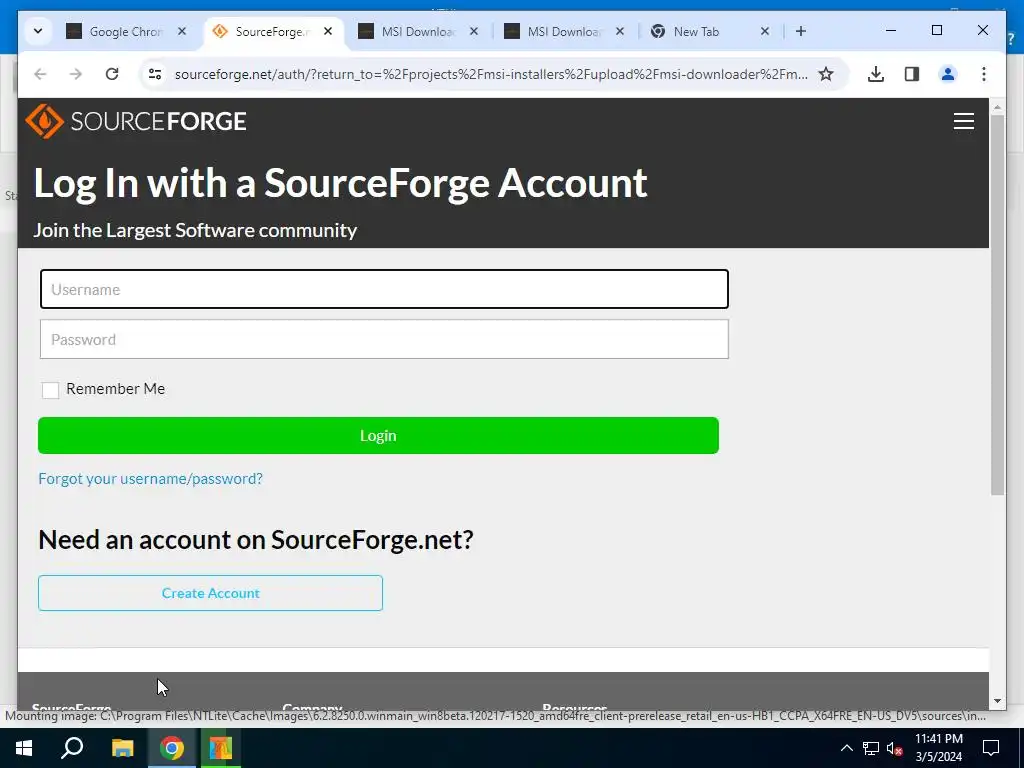Screen dimensions: 1024x768
Task: Open the Chrome side panel icon
Action: pyautogui.click(x=912, y=74)
